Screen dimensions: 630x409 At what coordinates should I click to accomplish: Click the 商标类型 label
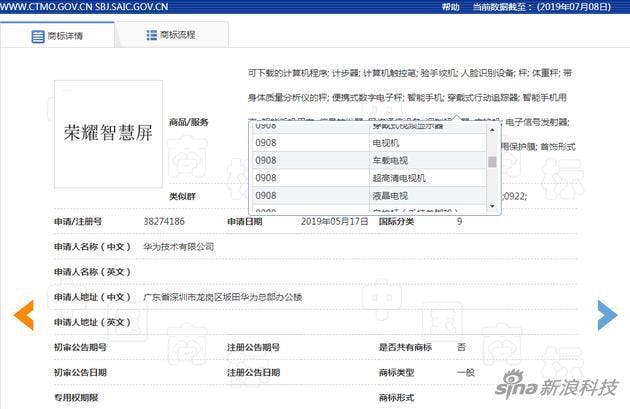tap(396, 372)
